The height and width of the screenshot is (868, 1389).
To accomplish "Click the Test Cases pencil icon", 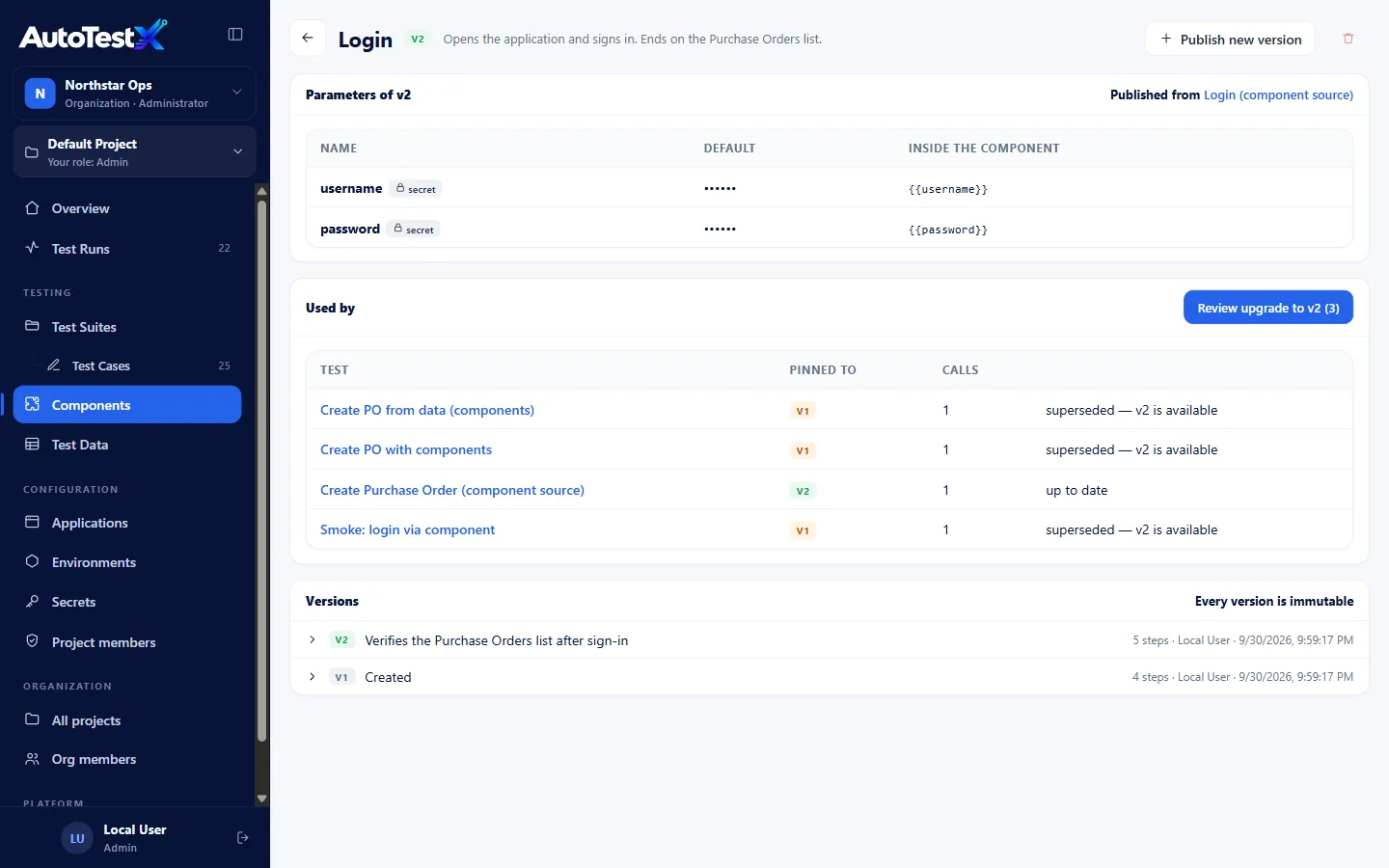I will coord(54,366).
